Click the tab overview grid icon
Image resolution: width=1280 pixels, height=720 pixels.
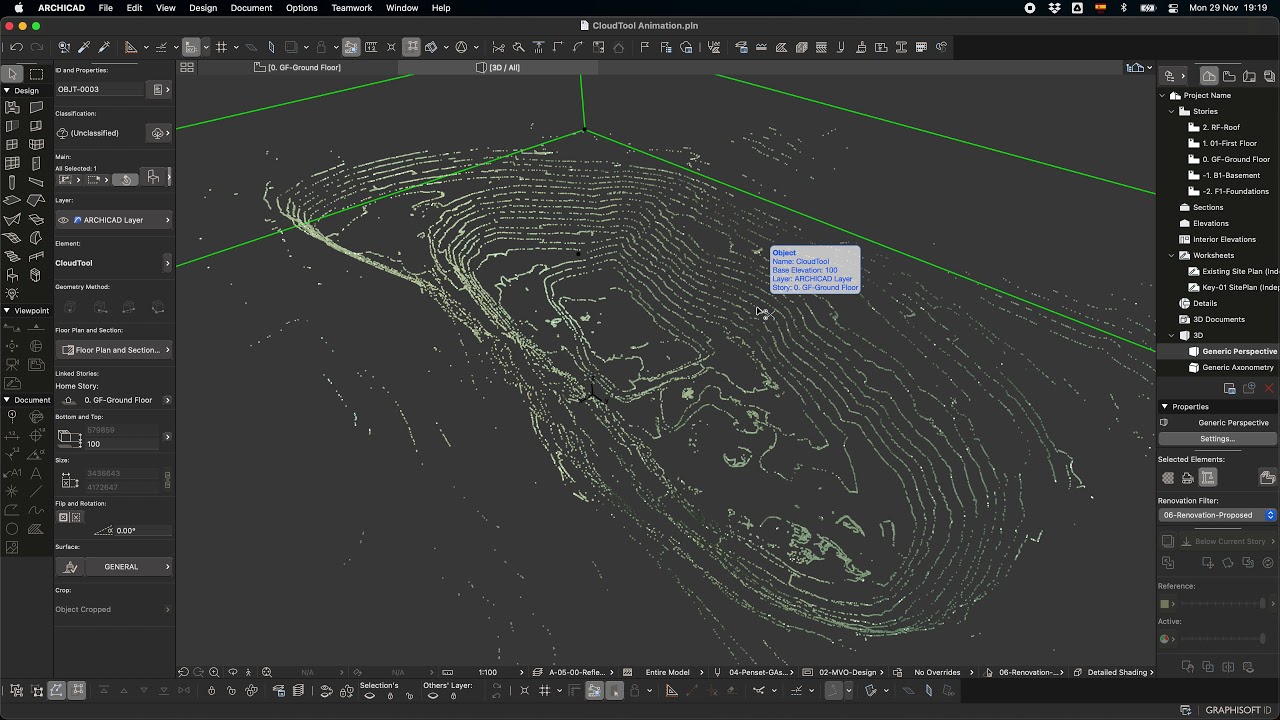tap(187, 68)
